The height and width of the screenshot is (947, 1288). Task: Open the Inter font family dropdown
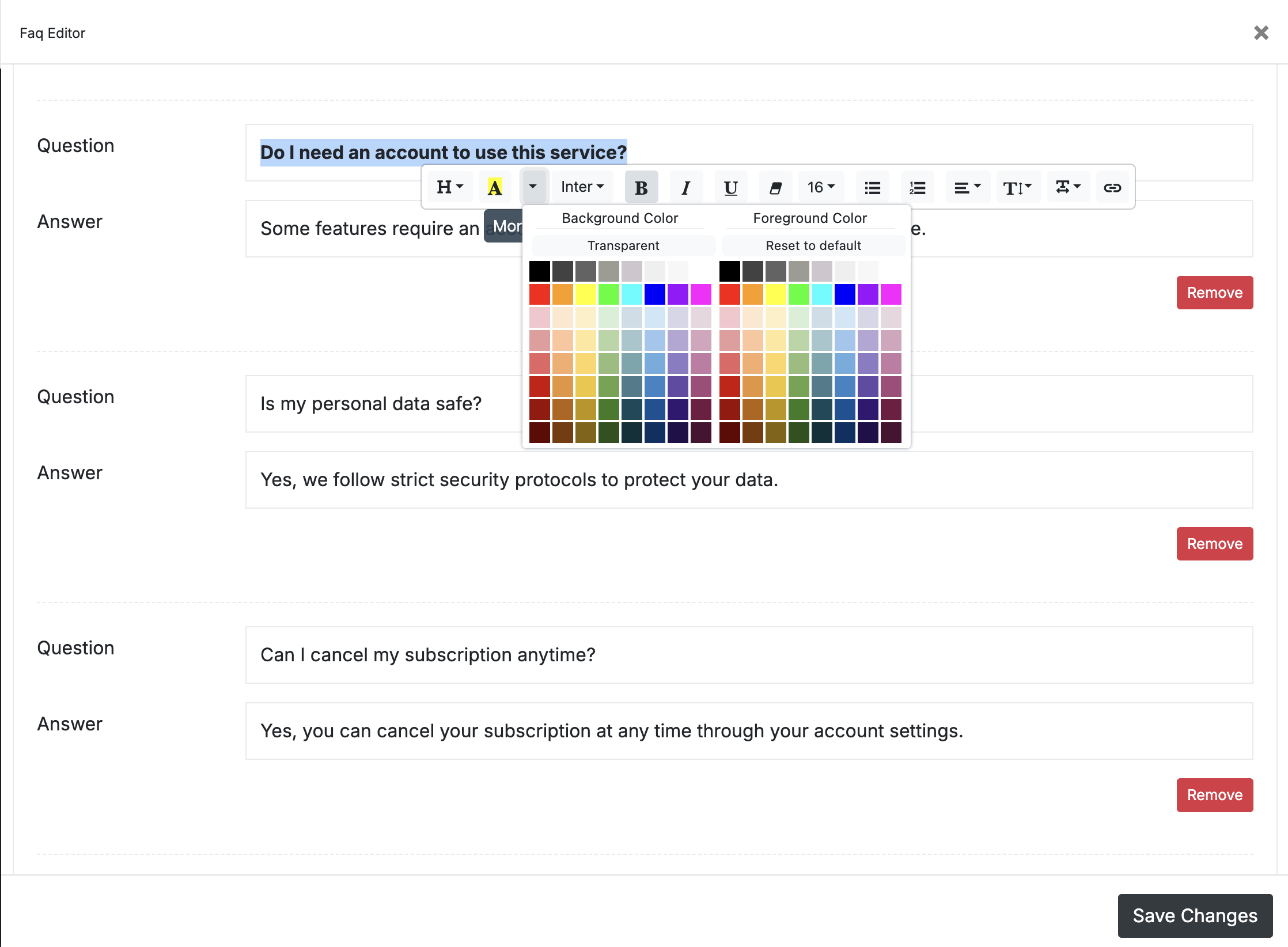tap(582, 187)
